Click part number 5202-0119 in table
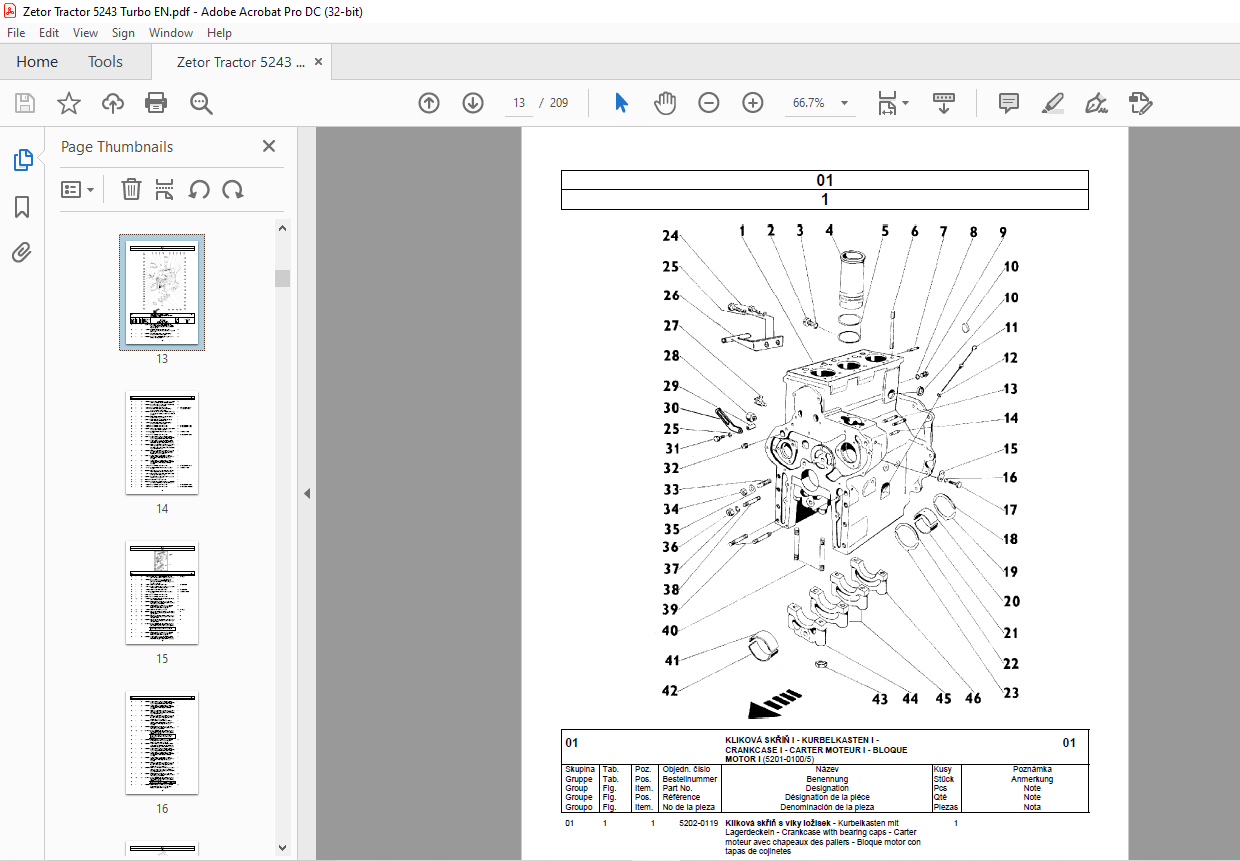1240x861 pixels. click(x=698, y=823)
